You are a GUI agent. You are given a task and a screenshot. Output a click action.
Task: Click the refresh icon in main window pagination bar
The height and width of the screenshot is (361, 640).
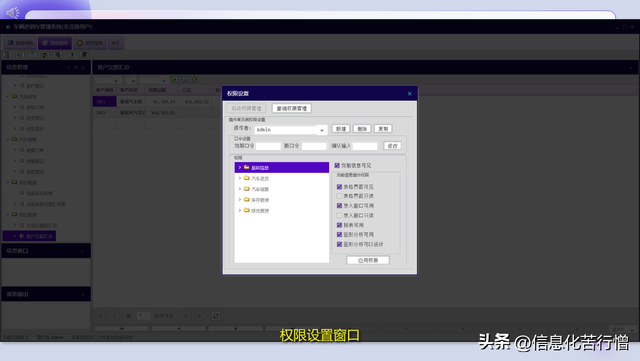[216, 316]
